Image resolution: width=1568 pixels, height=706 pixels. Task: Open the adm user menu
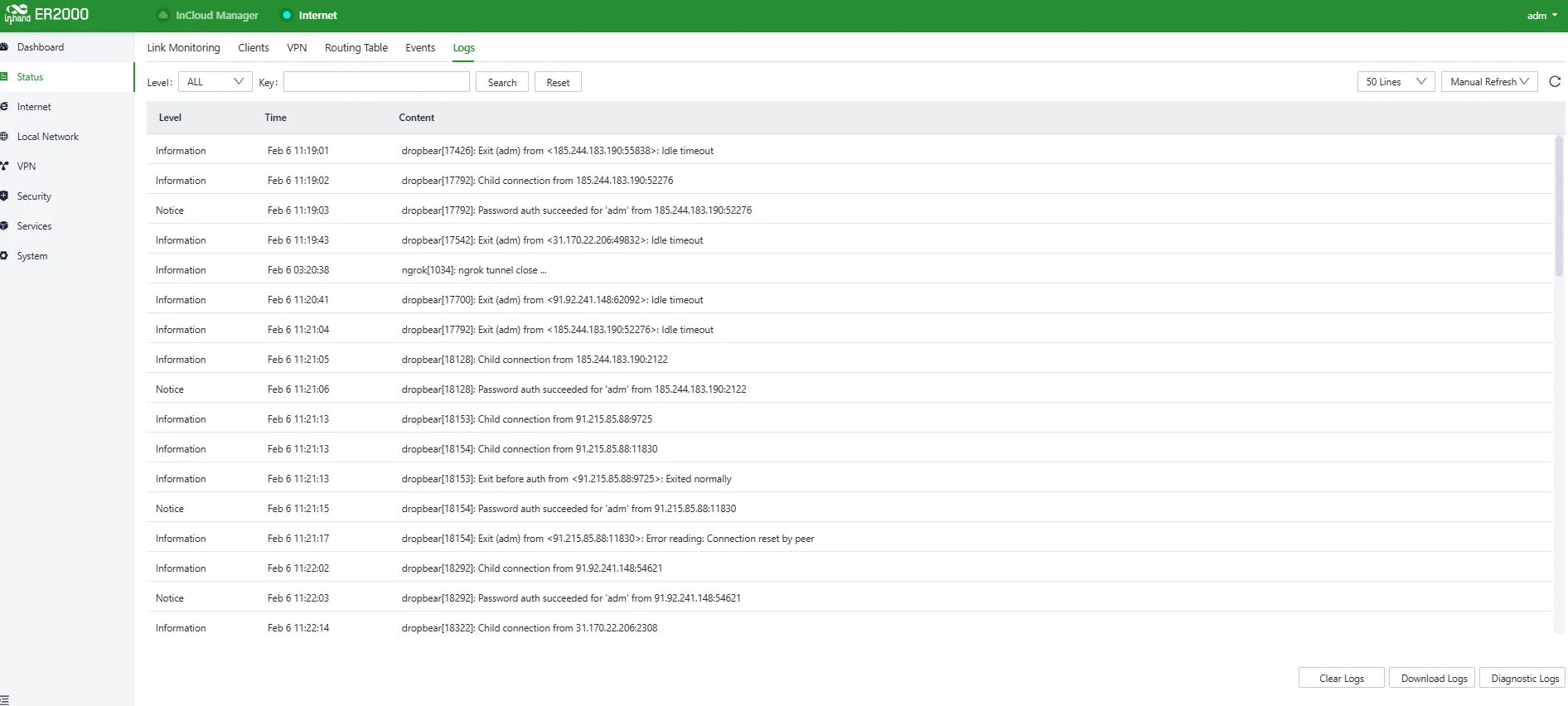[1542, 16]
